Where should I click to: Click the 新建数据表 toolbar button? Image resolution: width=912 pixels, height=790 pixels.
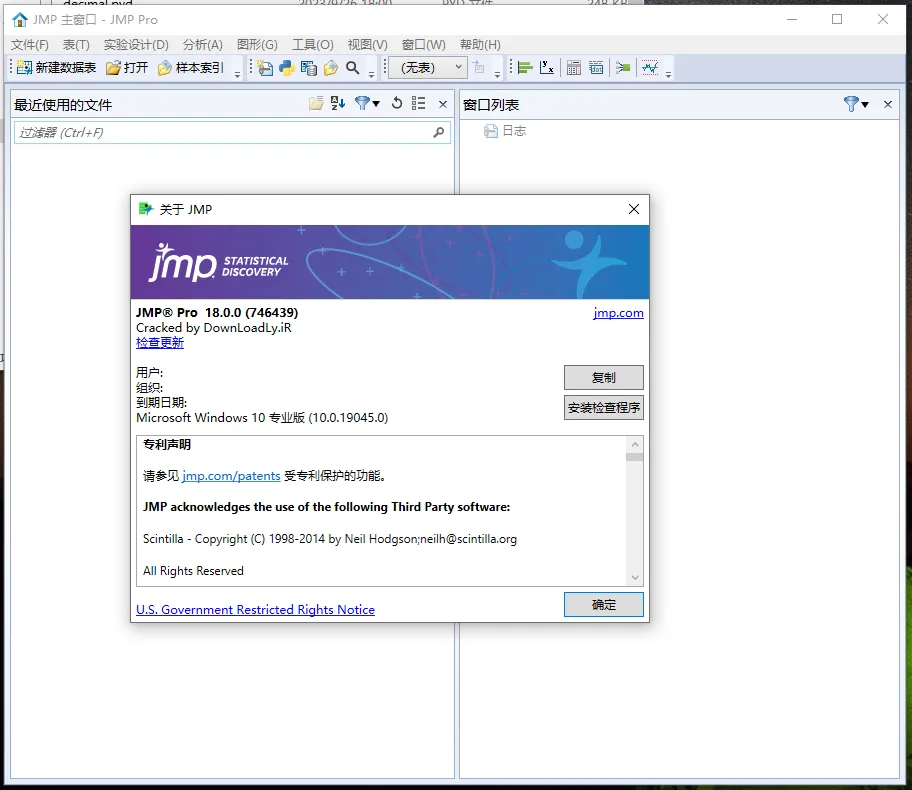click(x=56, y=68)
